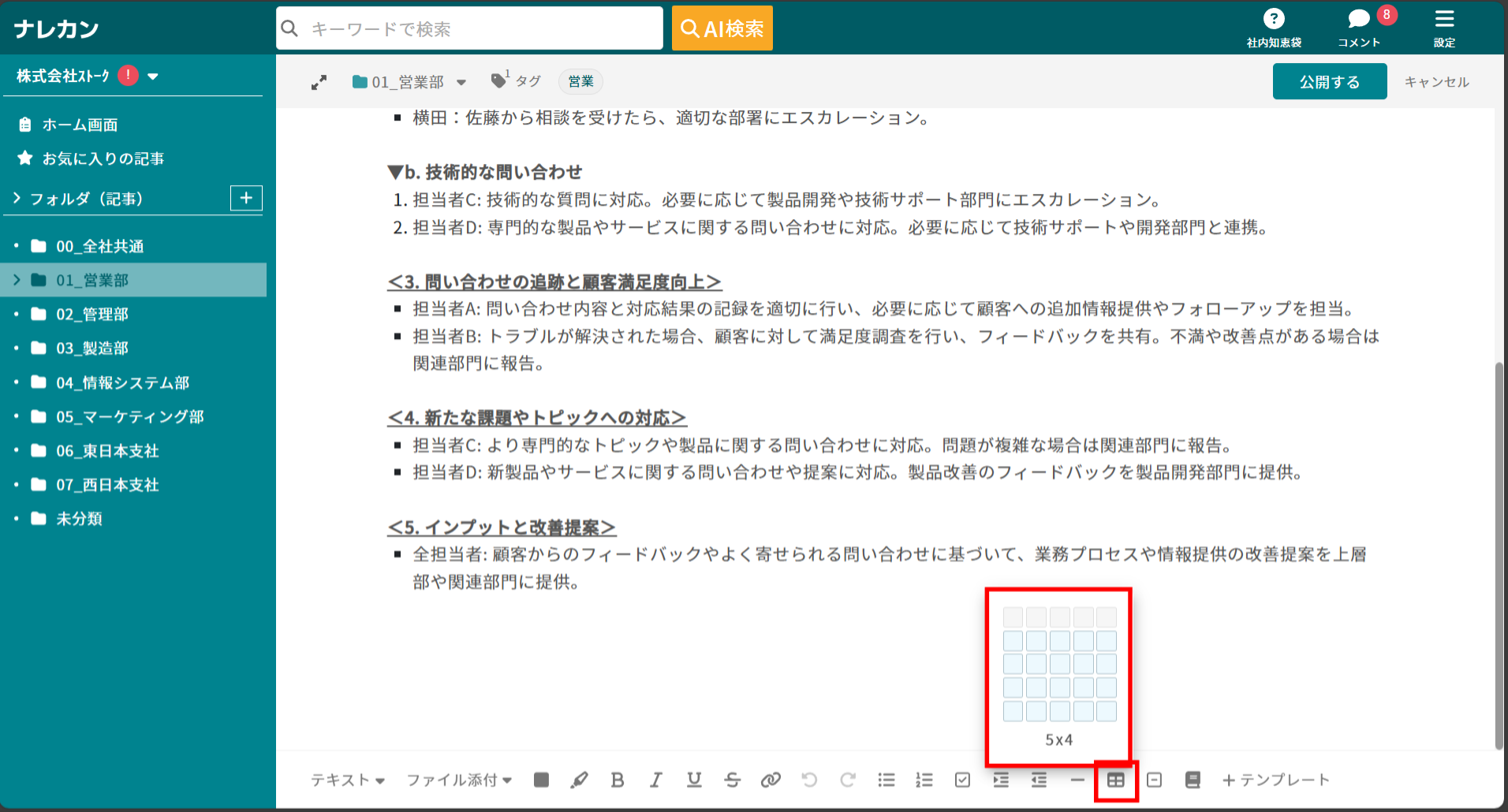Insert a table using the table icon
This screenshot has width=1508, height=812.
[x=1116, y=780]
